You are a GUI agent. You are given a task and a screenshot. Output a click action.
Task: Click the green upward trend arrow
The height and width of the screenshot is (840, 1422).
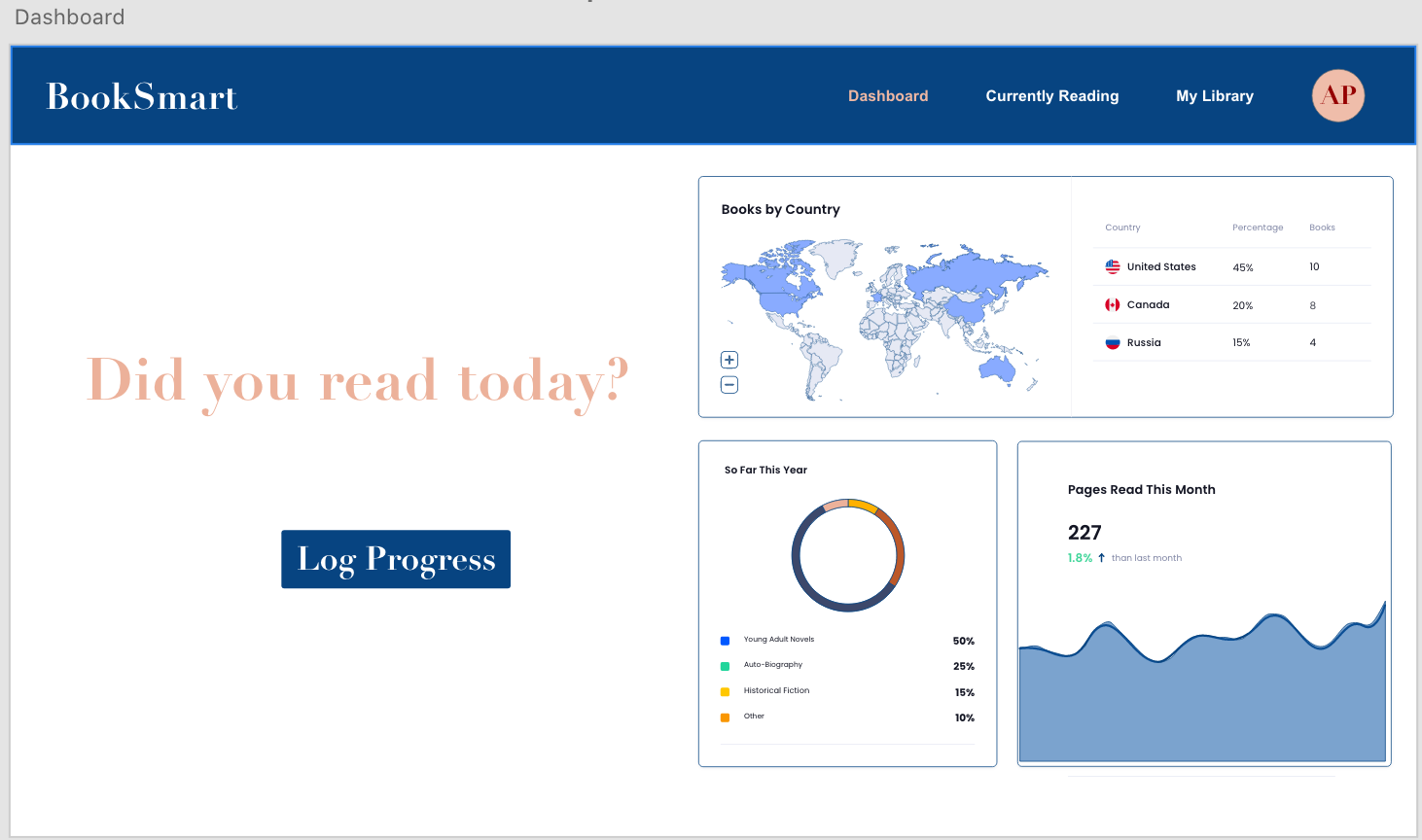click(x=1101, y=558)
